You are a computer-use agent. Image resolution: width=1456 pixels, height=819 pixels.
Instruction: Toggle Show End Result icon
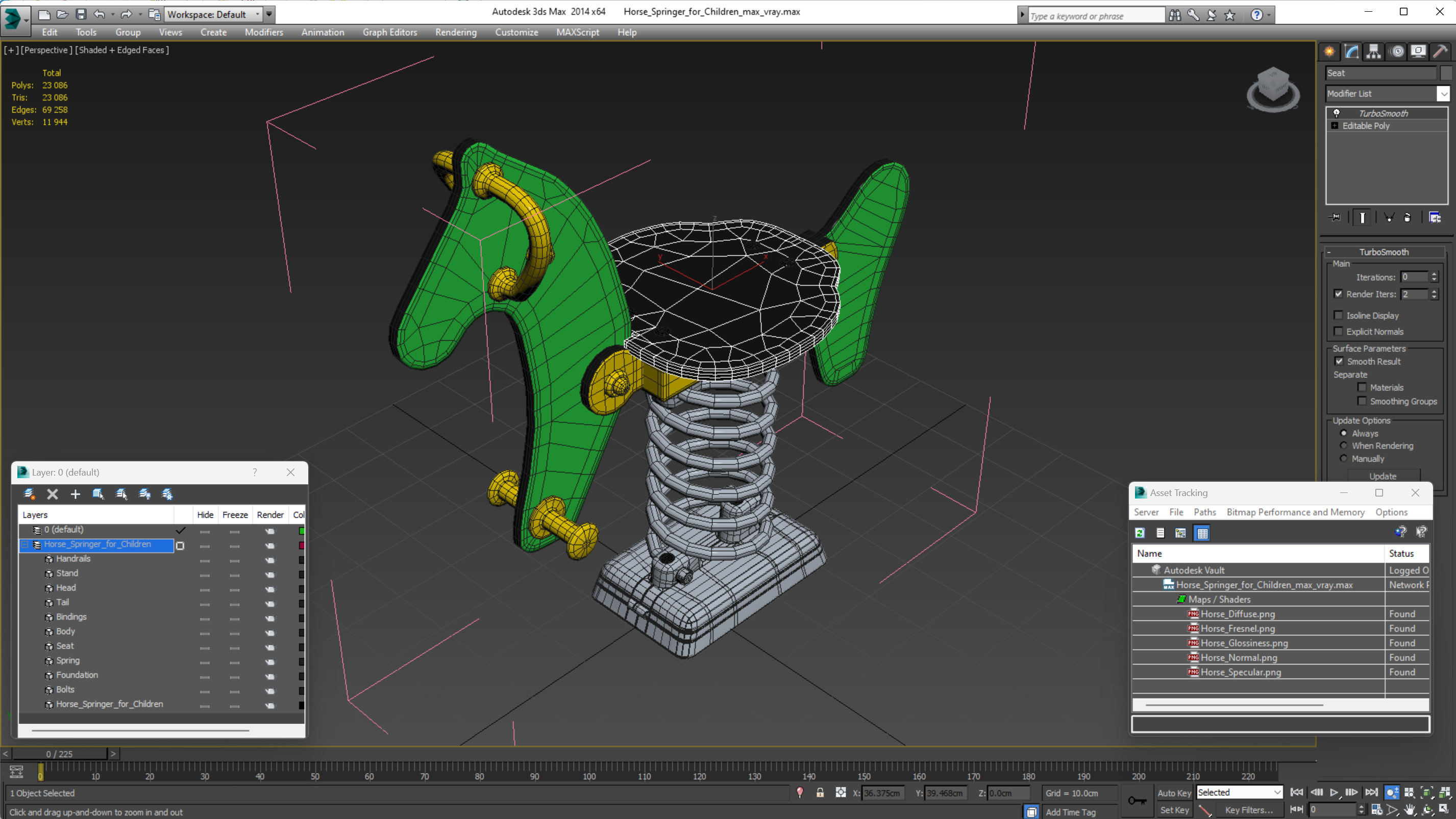tap(1362, 217)
